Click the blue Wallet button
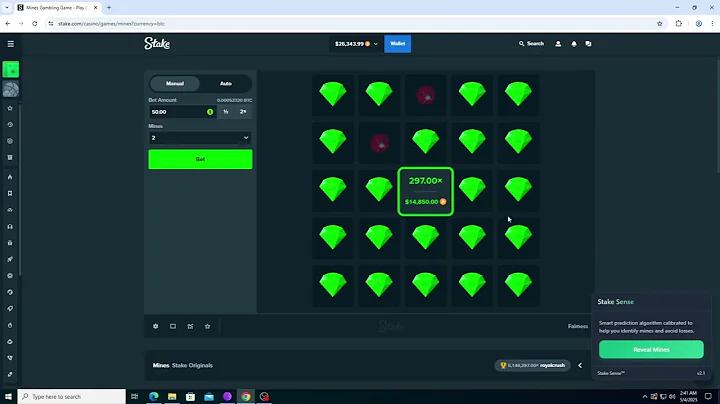The image size is (720, 404). click(397, 44)
